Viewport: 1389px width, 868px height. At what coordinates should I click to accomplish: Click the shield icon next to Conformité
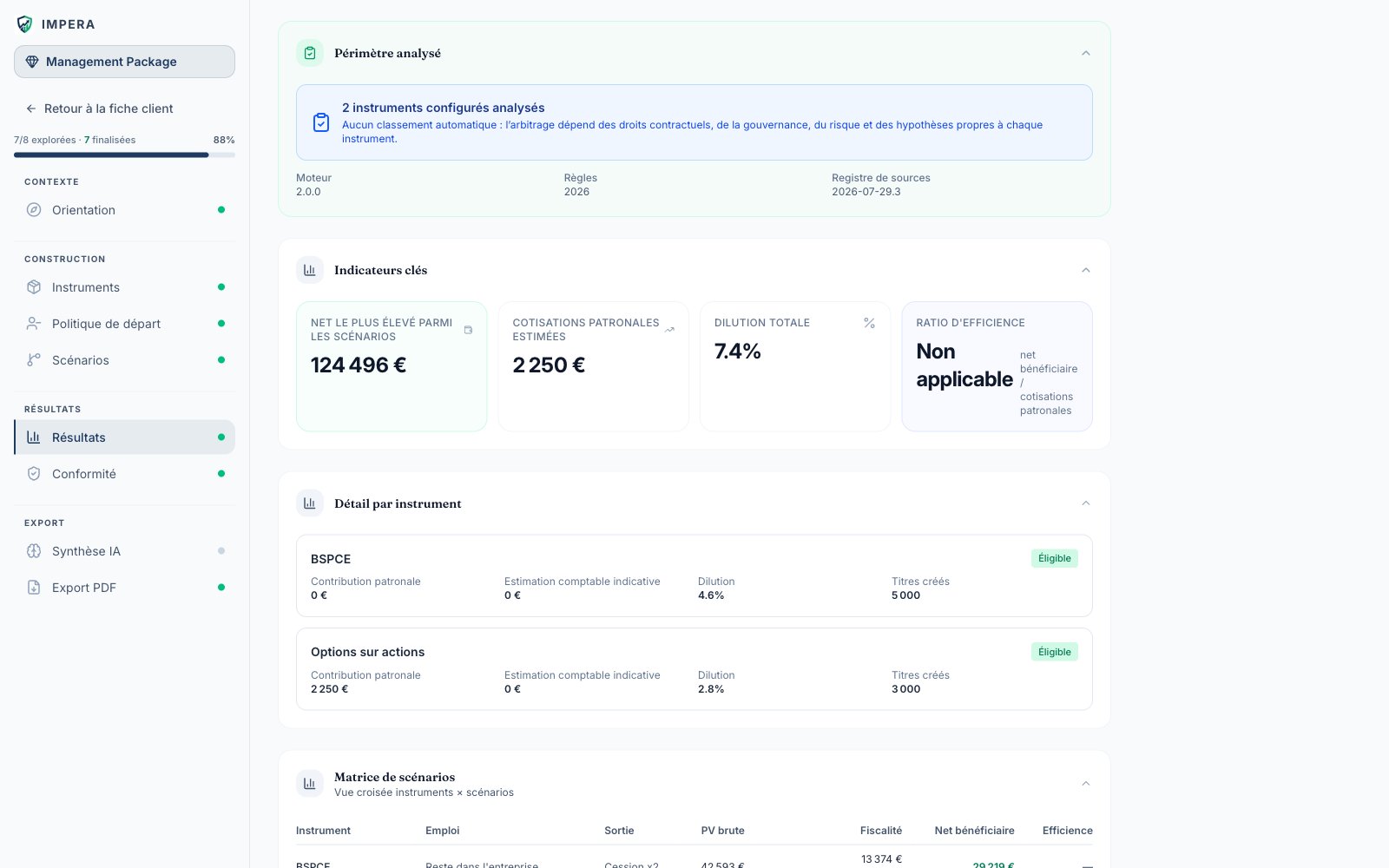(34, 474)
